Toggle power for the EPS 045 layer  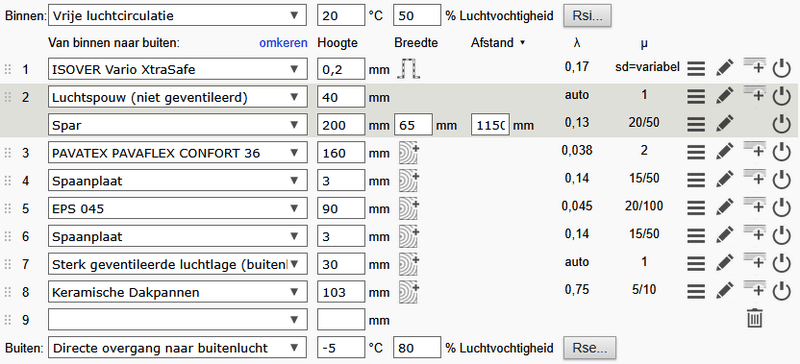[x=781, y=207]
